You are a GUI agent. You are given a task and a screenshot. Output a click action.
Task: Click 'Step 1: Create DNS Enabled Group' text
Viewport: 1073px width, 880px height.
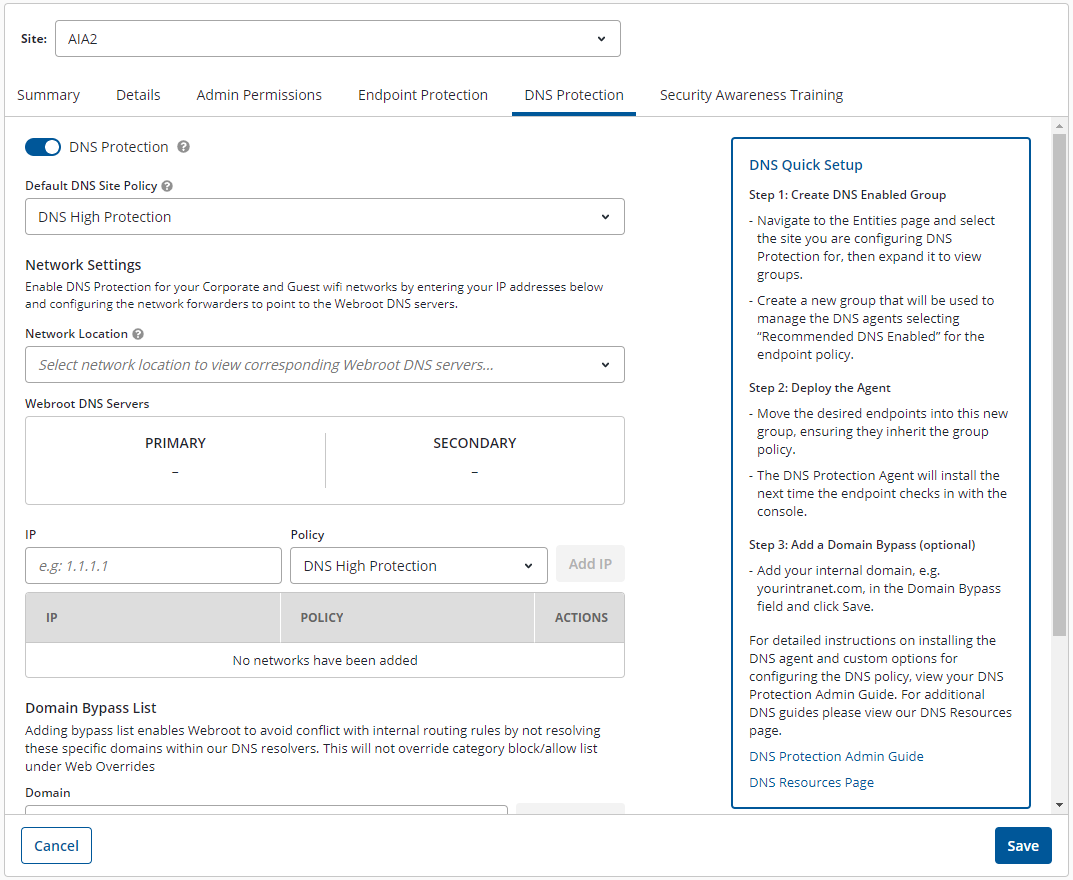click(847, 194)
